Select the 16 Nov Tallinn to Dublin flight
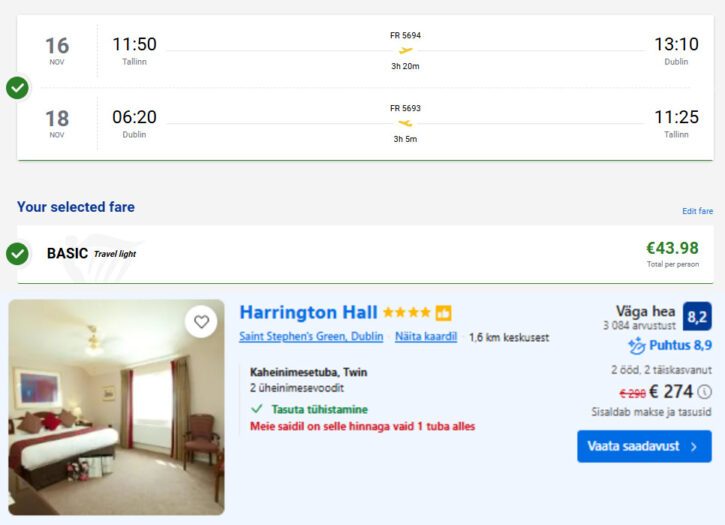 tap(364, 50)
